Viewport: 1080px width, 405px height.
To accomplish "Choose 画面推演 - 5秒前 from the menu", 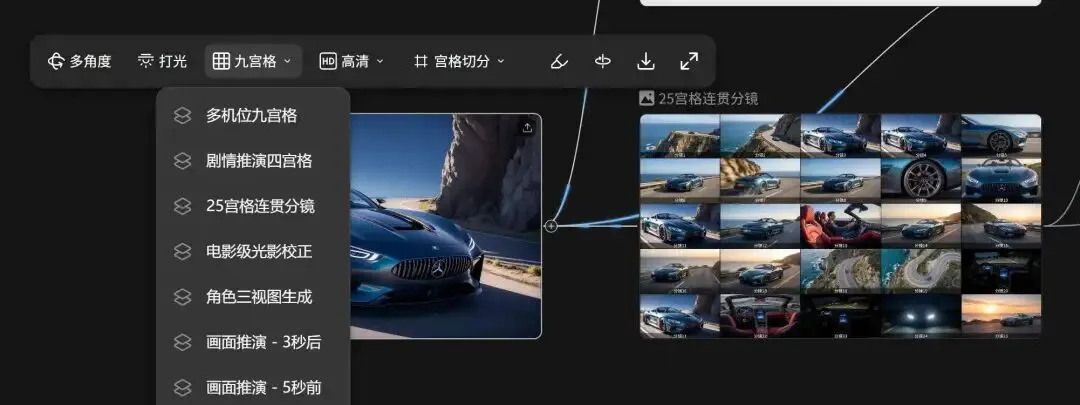I will coord(253,387).
